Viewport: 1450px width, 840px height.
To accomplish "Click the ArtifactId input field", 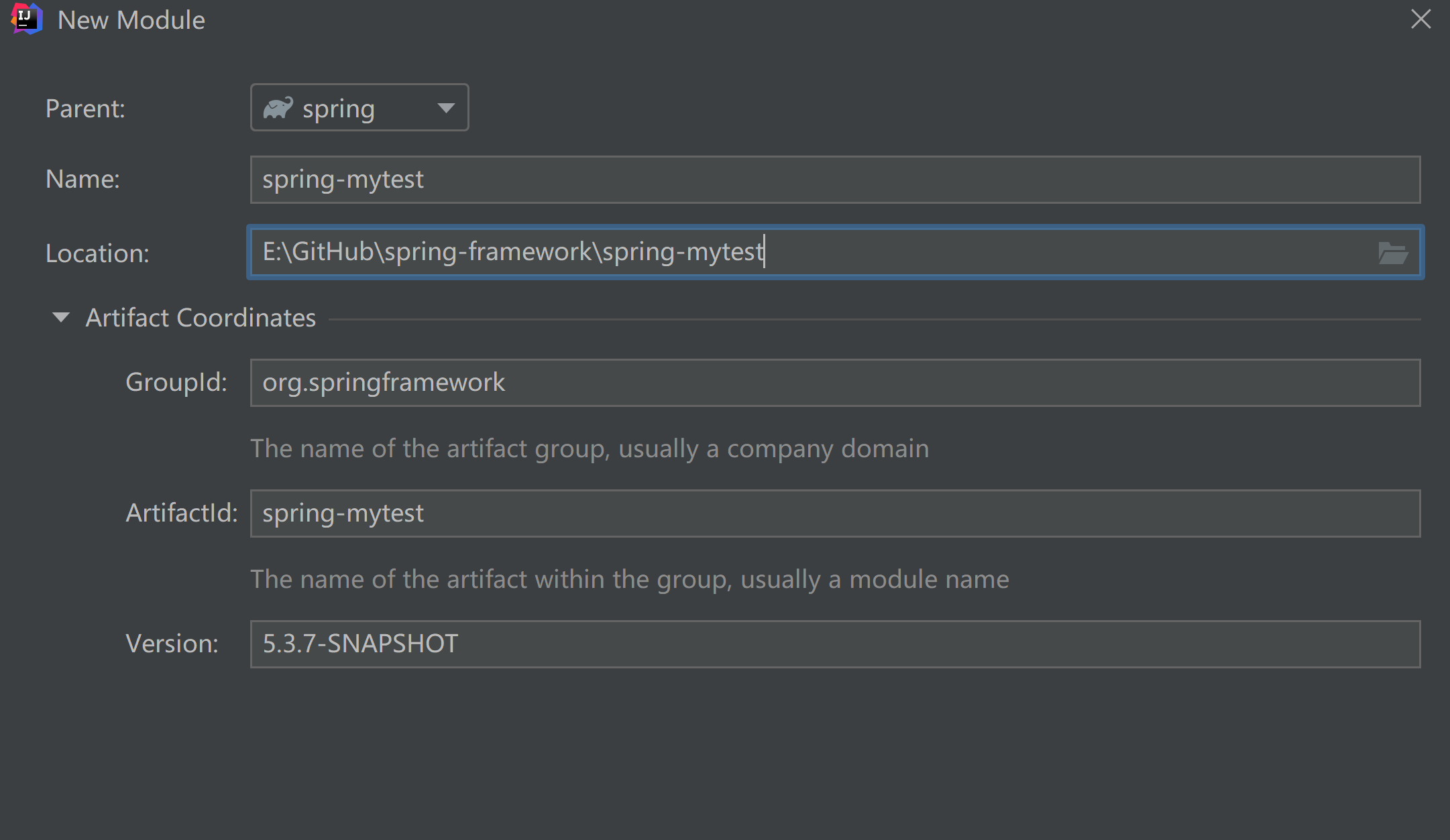I will (x=835, y=514).
